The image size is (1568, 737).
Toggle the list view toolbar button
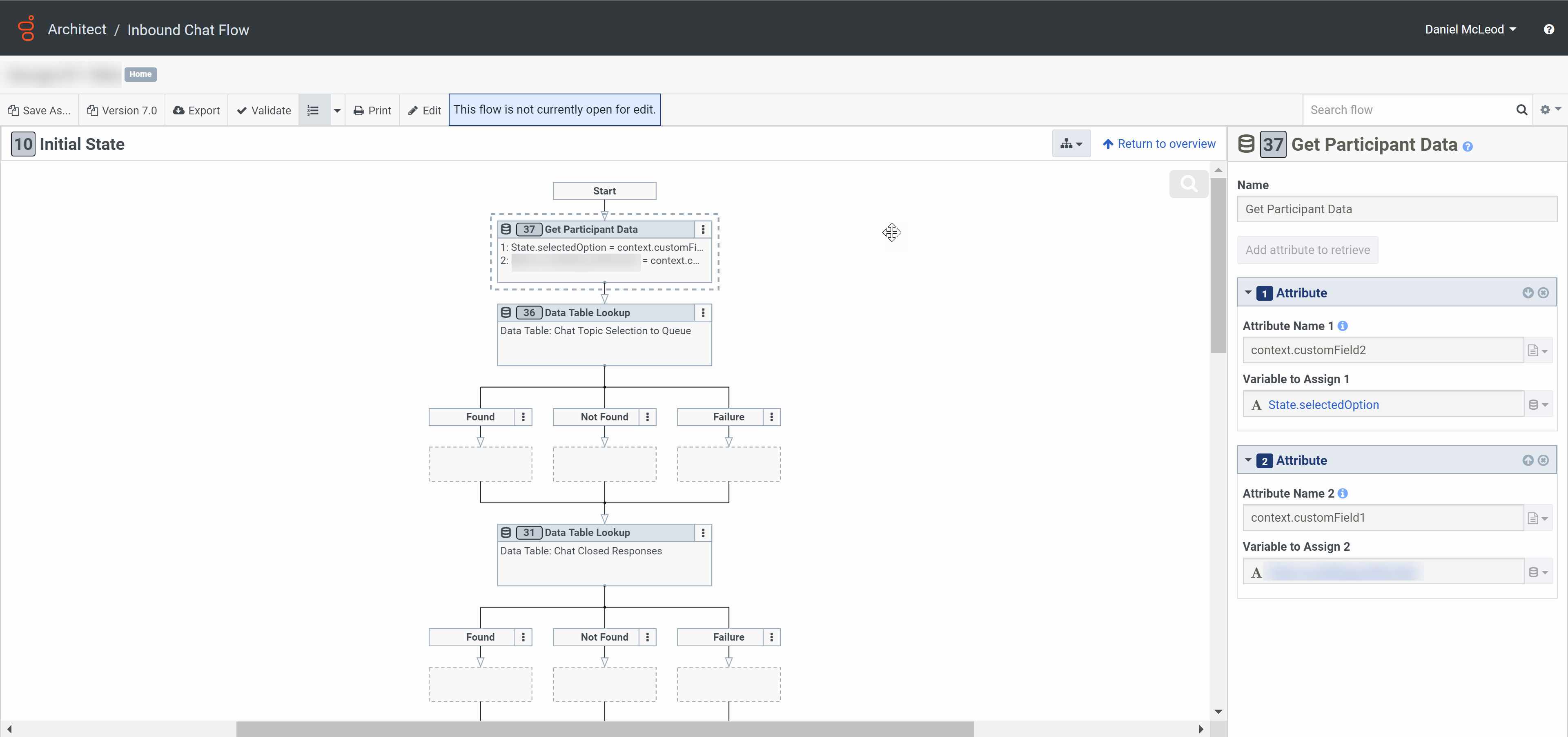point(314,110)
